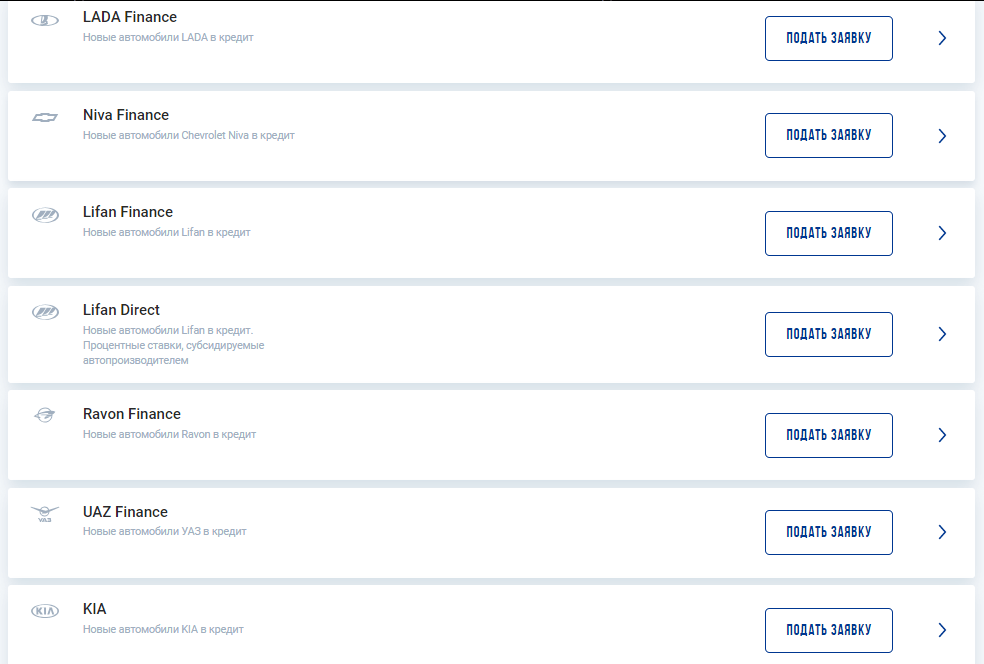This screenshot has height=664, width=984.
Task: Select the UAZ Finance heading
Action: pyautogui.click(x=125, y=512)
